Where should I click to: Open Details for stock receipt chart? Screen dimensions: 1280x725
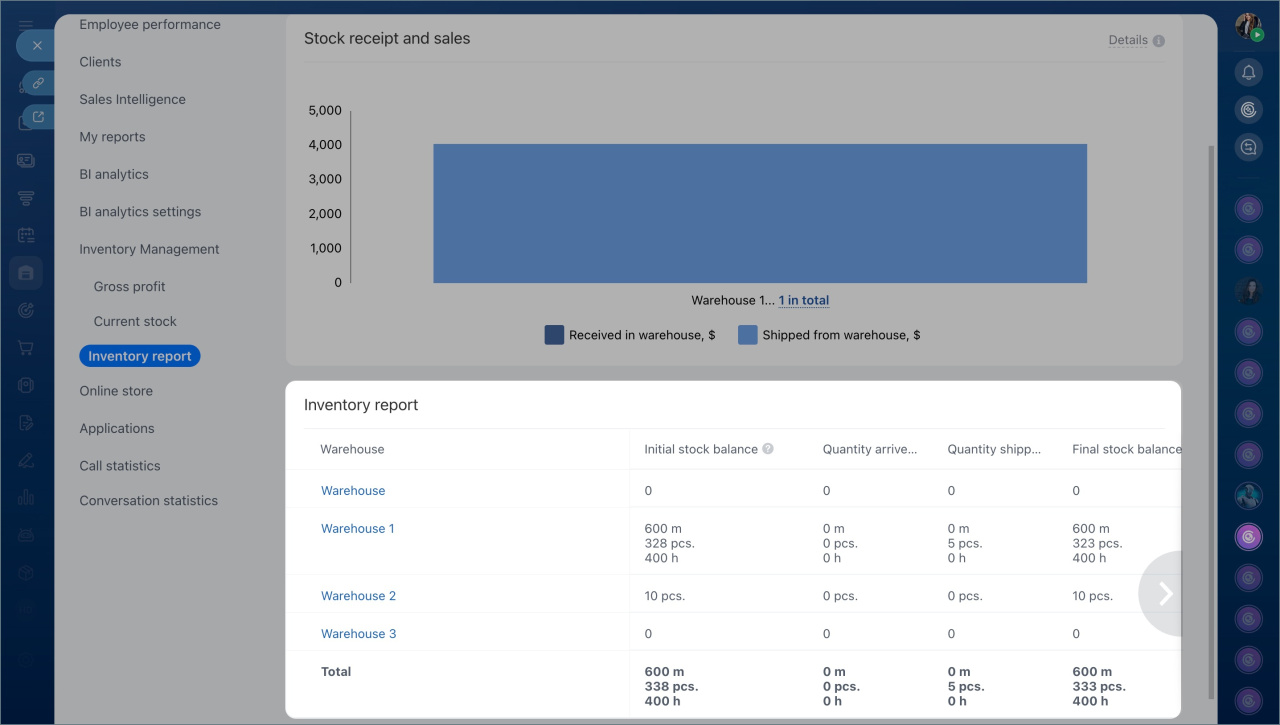tap(1127, 40)
